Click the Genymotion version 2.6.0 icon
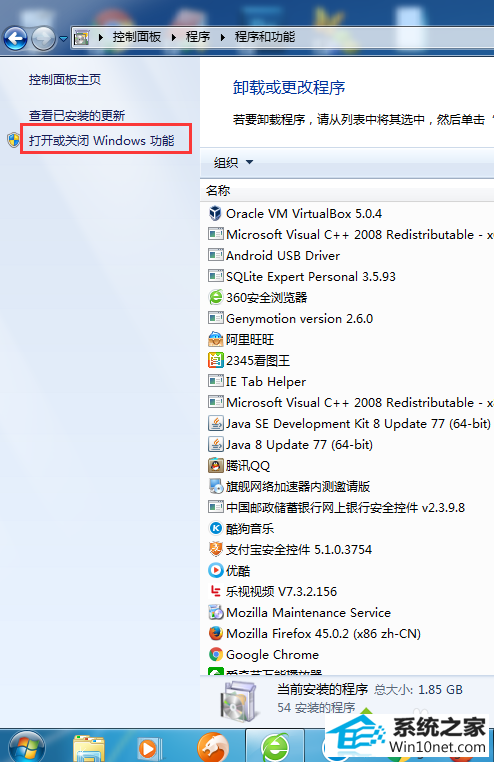This screenshot has width=494, height=762. pos(215,318)
